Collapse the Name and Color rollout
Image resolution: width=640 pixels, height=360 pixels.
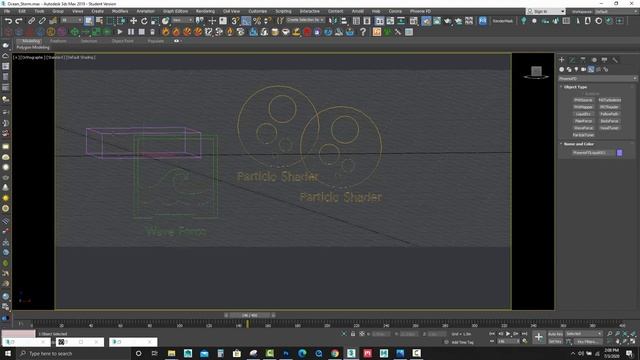pos(579,144)
